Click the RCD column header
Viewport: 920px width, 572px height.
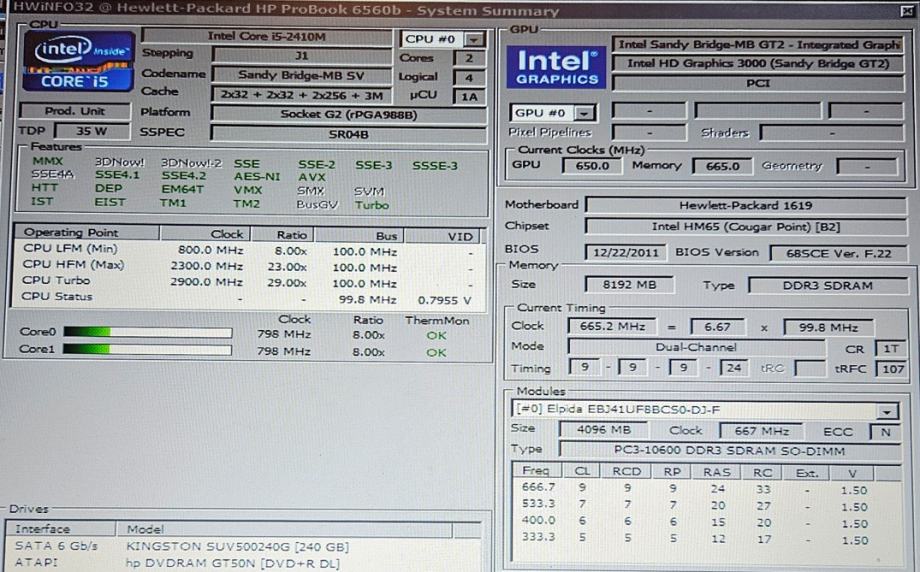(626, 471)
